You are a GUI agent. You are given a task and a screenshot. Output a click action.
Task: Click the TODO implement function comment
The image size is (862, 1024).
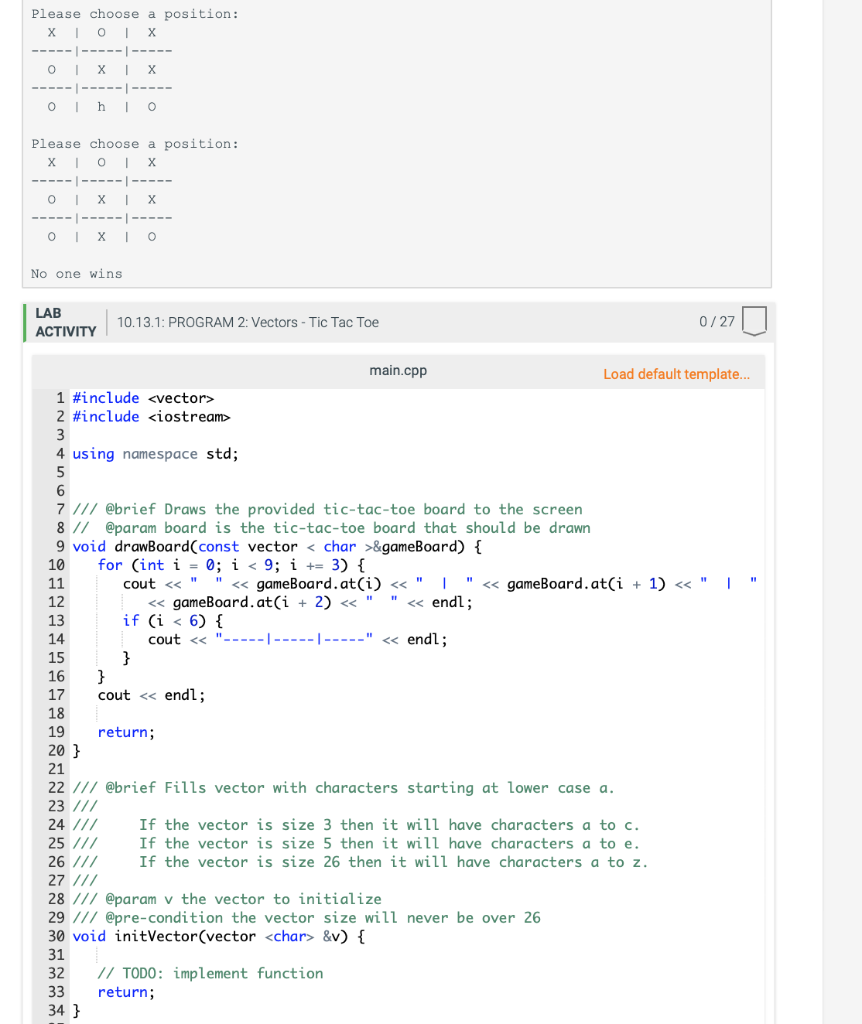pyautogui.click(x=215, y=973)
